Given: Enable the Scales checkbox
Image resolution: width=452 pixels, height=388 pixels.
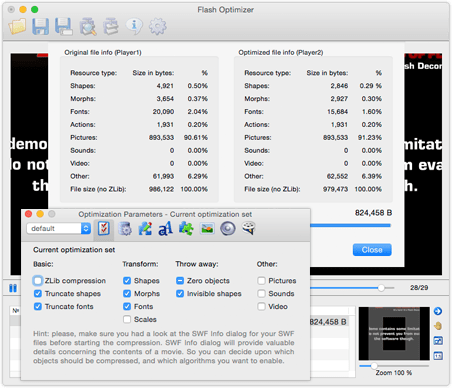Looking at the screenshot, I should [127, 319].
